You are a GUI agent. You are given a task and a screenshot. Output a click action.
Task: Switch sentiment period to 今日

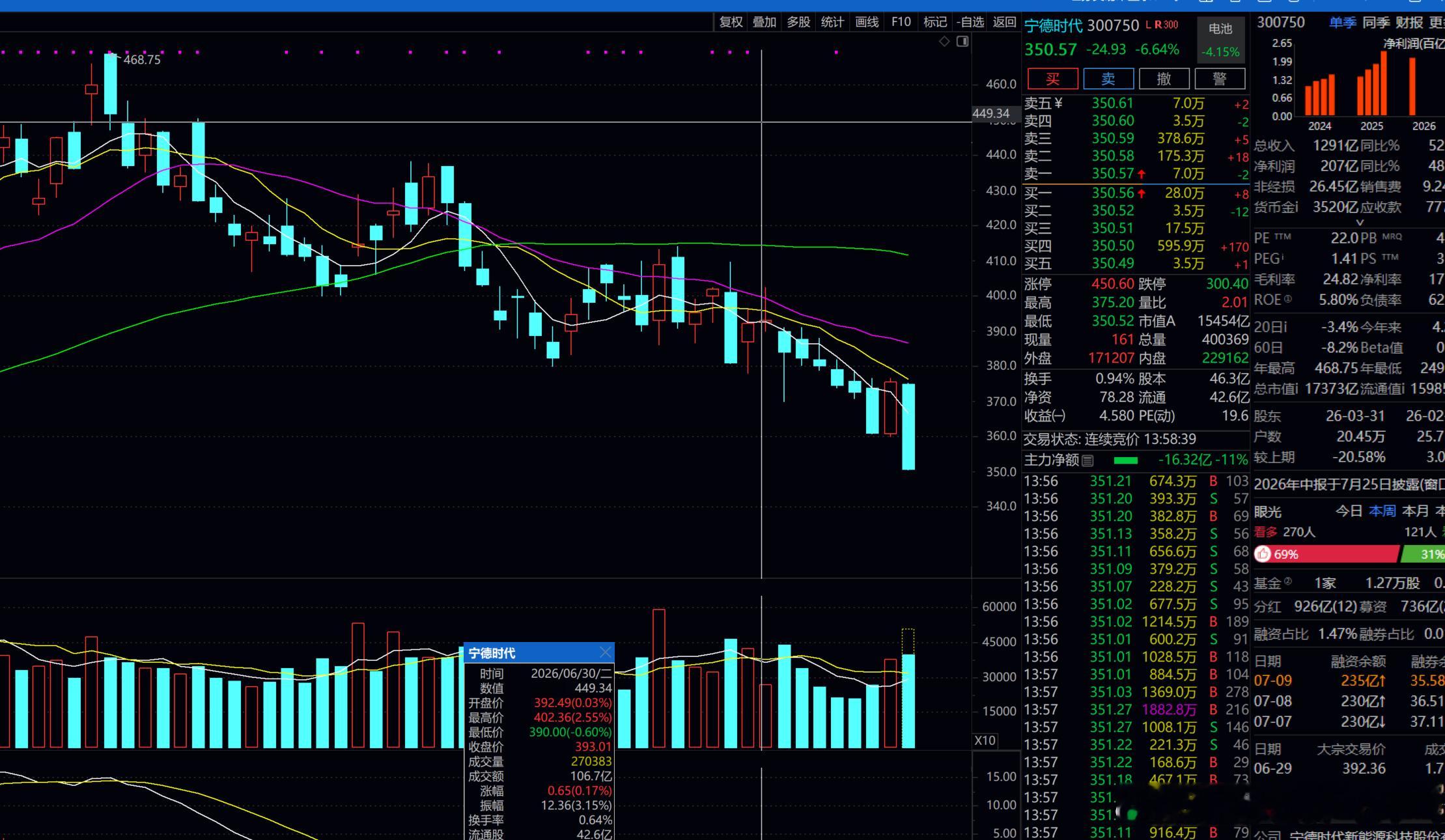[x=1349, y=511]
